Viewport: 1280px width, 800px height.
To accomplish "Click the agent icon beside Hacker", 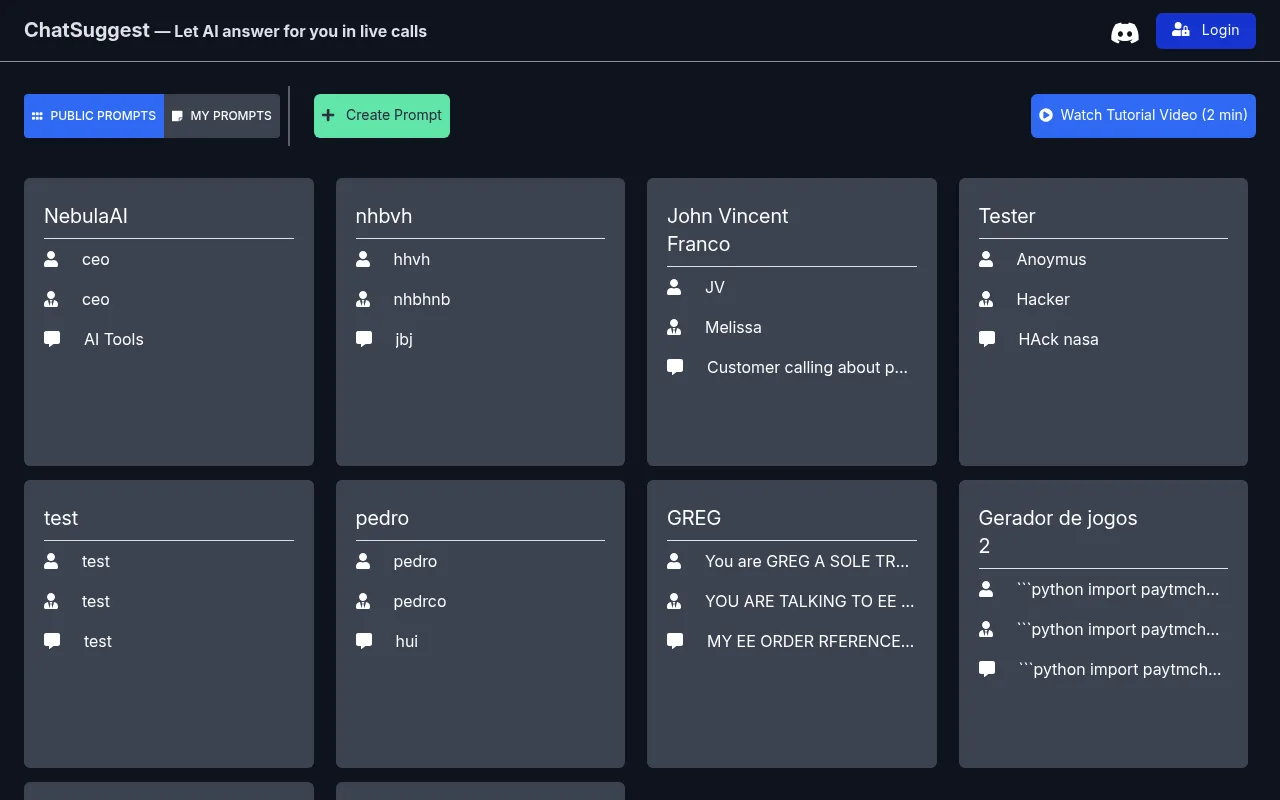I will 986,299.
